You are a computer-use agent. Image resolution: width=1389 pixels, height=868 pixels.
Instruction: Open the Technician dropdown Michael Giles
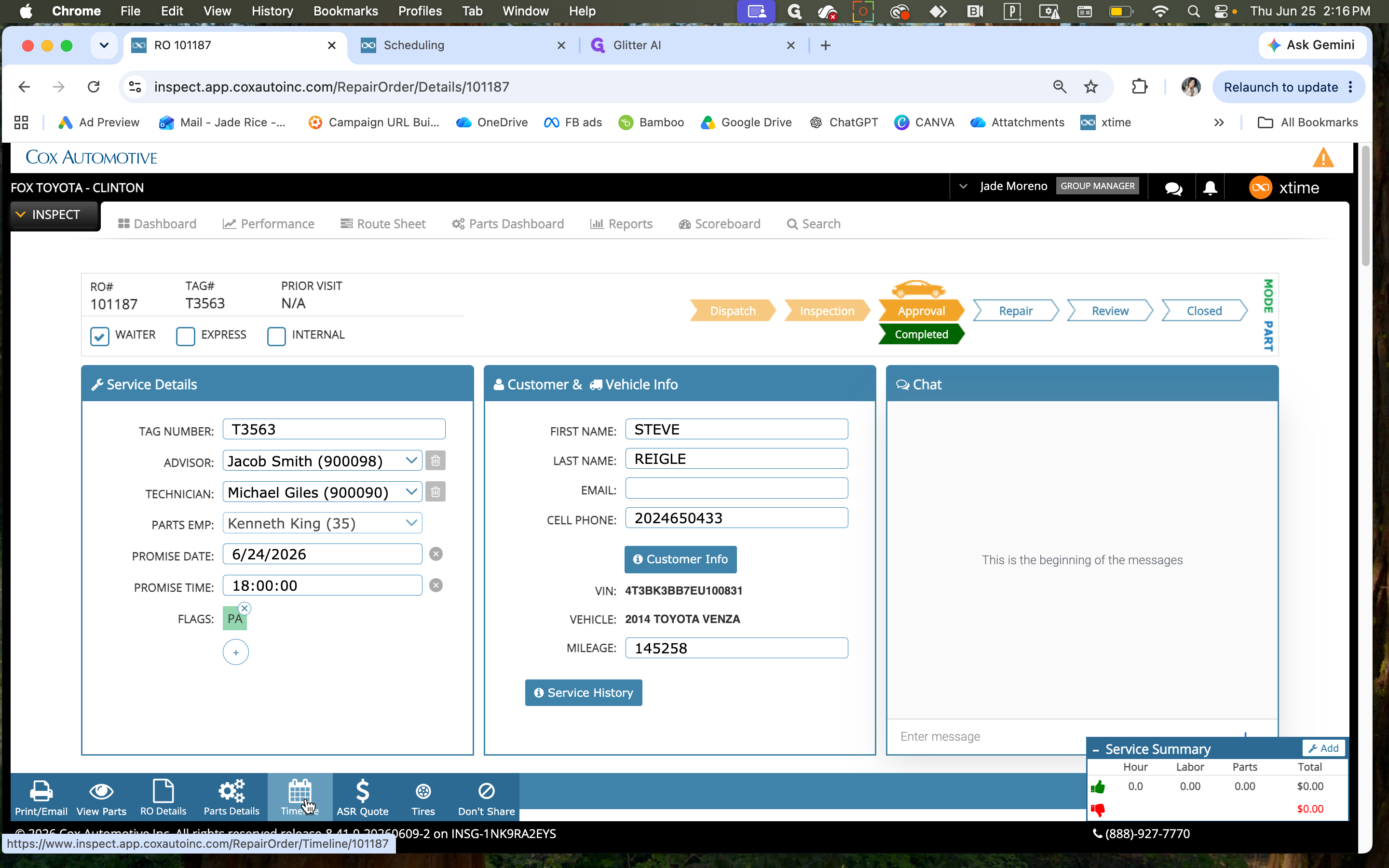click(x=322, y=492)
